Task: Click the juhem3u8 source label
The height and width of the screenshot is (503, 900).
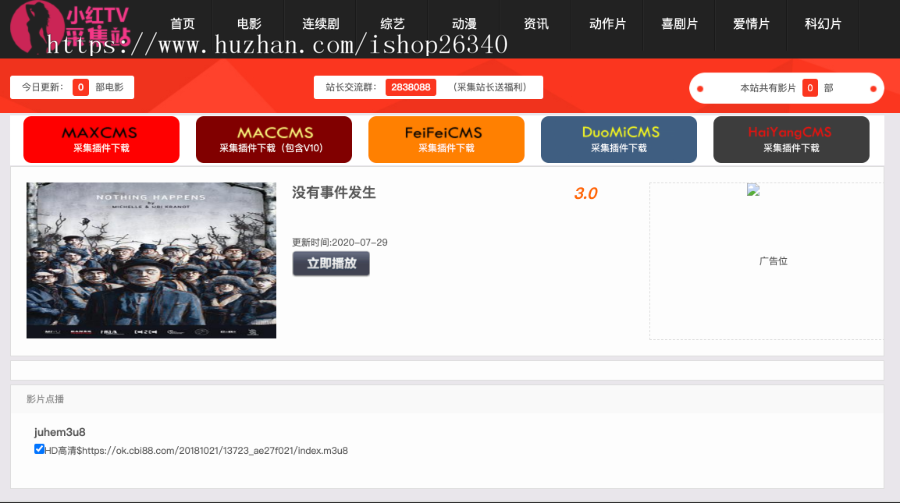Action: click(x=60, y=432)
